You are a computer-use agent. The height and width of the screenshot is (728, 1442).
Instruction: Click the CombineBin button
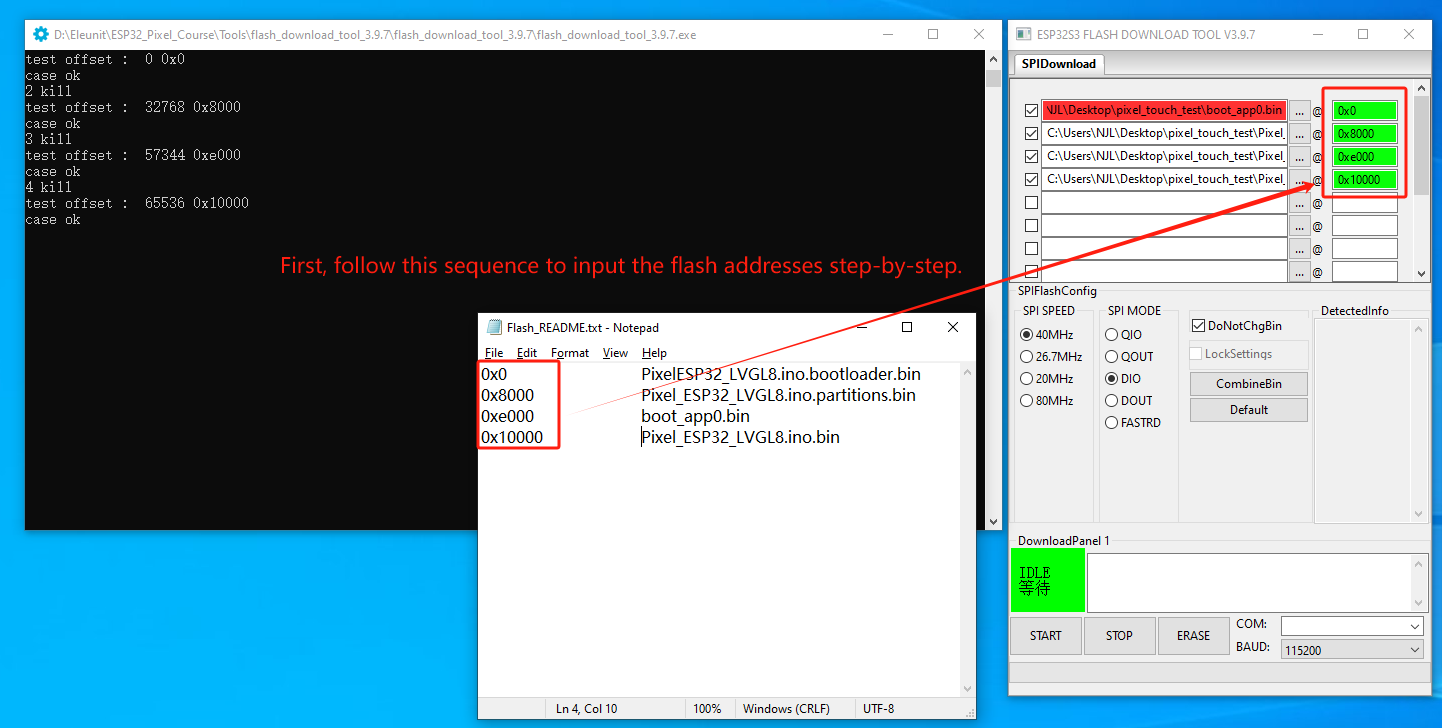[x=1248, y=384]
